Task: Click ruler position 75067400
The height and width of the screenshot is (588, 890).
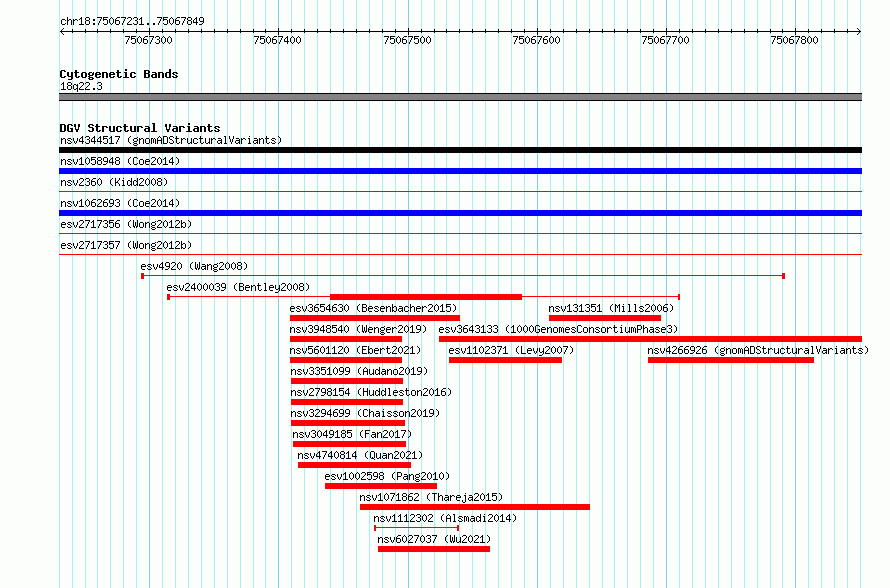Action: 278,40
